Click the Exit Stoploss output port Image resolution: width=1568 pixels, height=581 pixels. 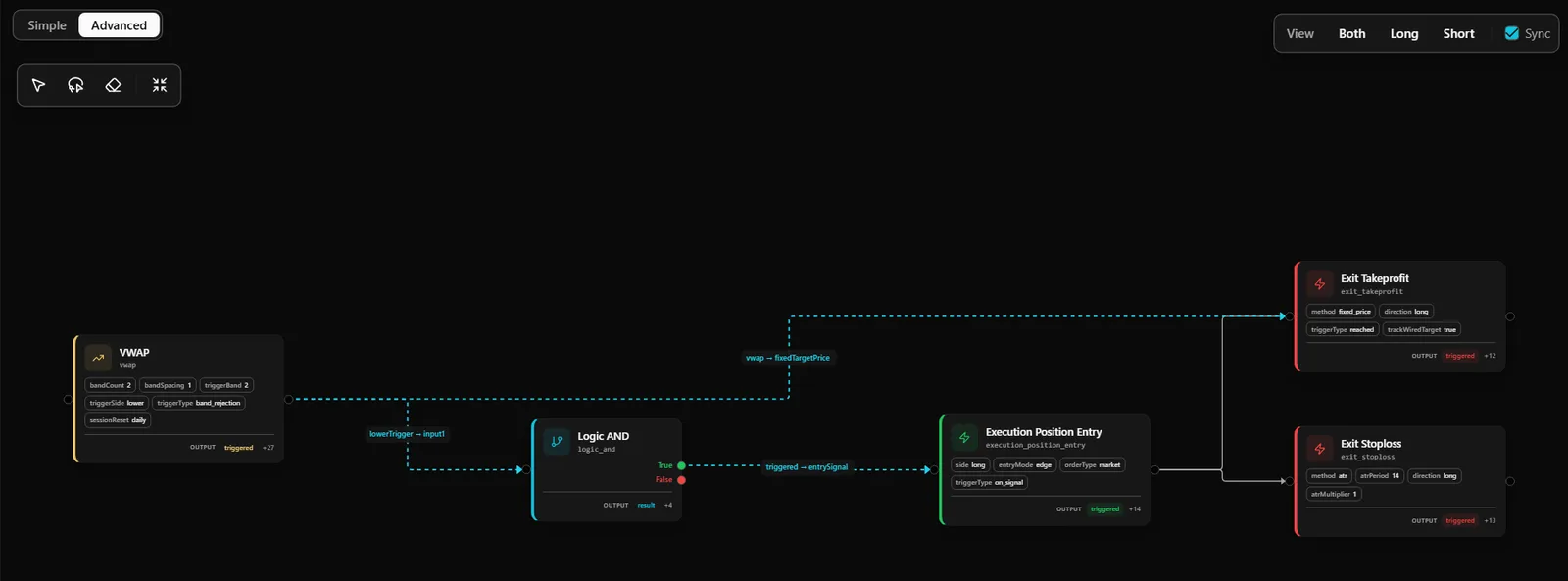(1510, 481)
